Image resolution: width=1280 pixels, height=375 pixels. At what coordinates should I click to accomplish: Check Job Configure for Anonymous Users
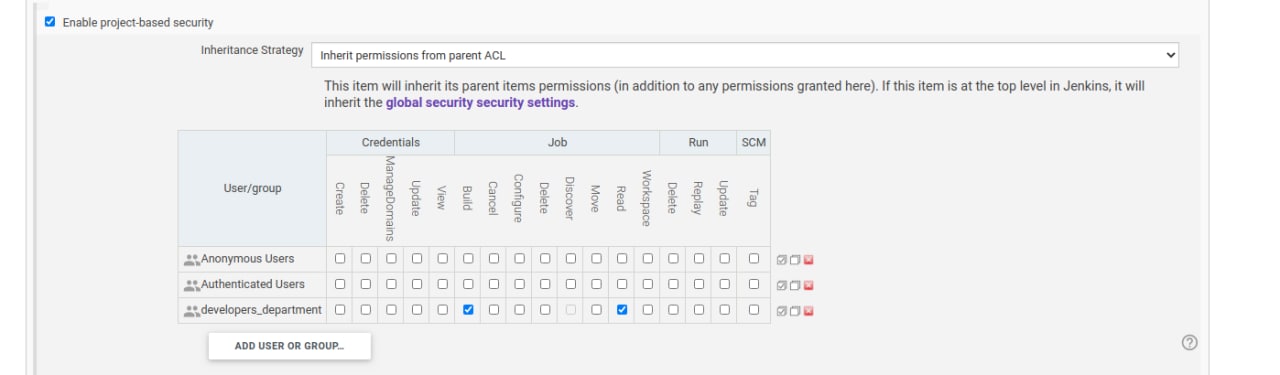tap(519, 258)
